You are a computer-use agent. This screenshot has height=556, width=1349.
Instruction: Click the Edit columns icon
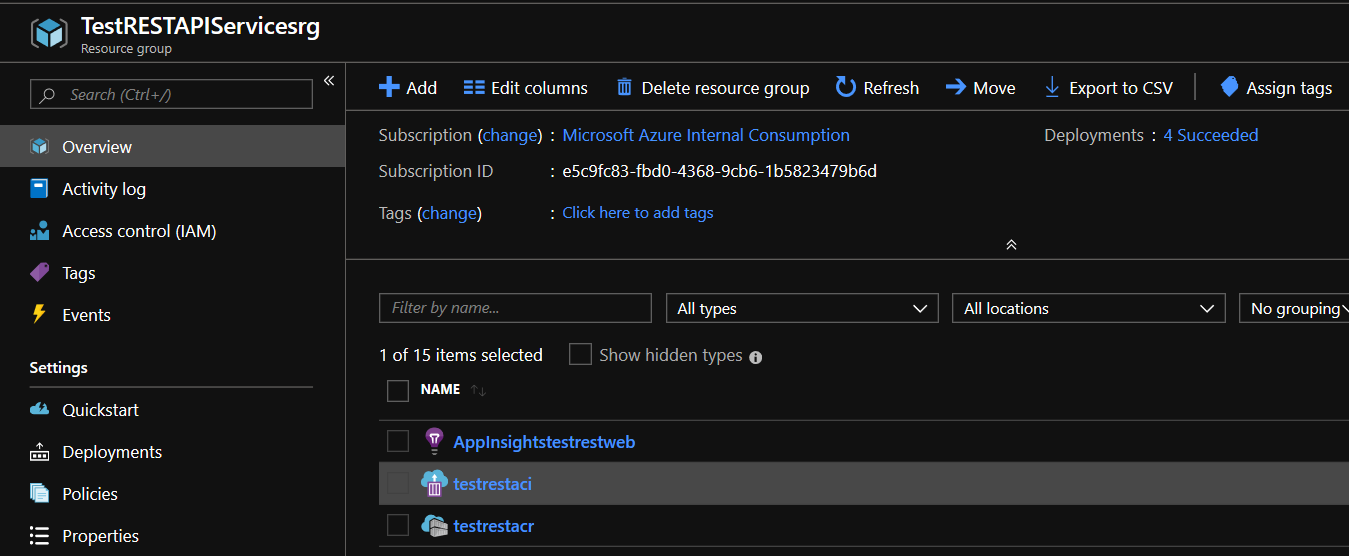(474, 88)
